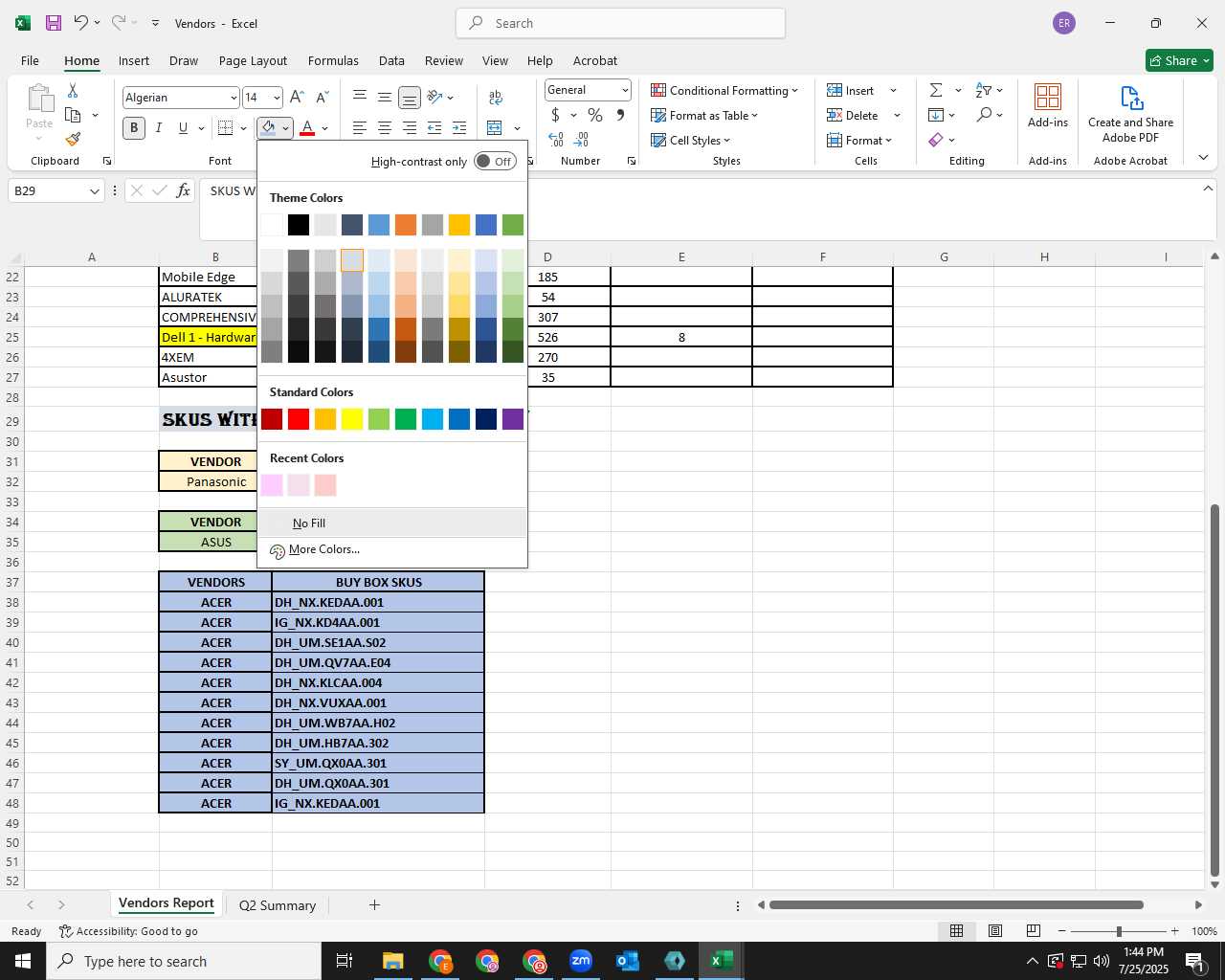This screenshot has width=1225, height=980.
Task: Toggle Italic formatting button
Action: point(159,127)
